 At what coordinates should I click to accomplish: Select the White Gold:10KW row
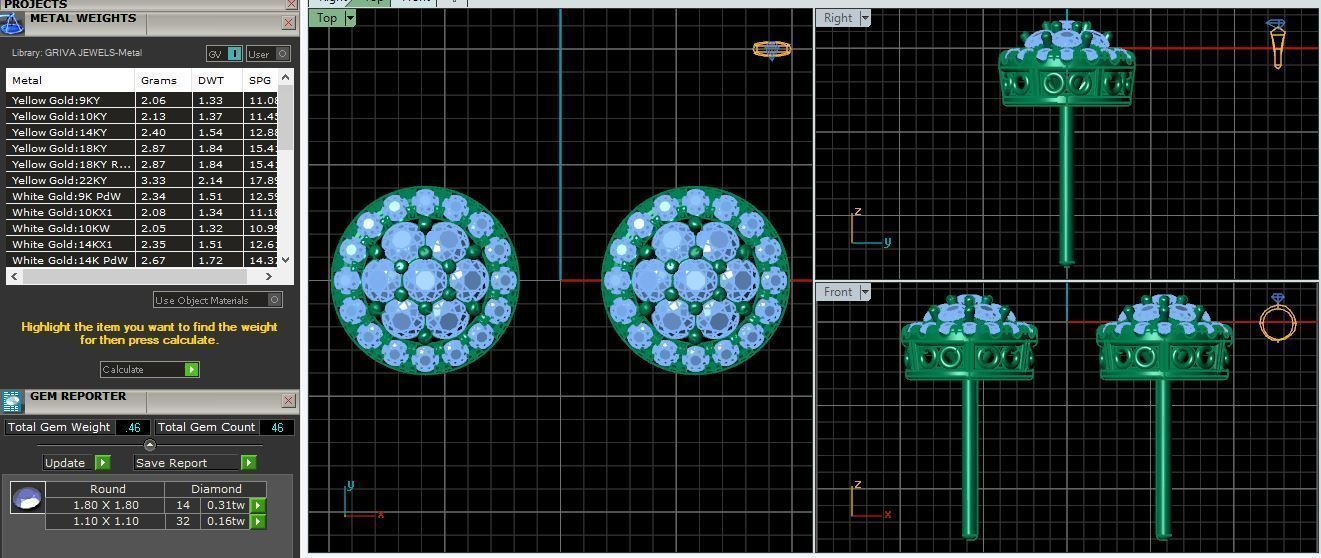click(x=142, y=228)
